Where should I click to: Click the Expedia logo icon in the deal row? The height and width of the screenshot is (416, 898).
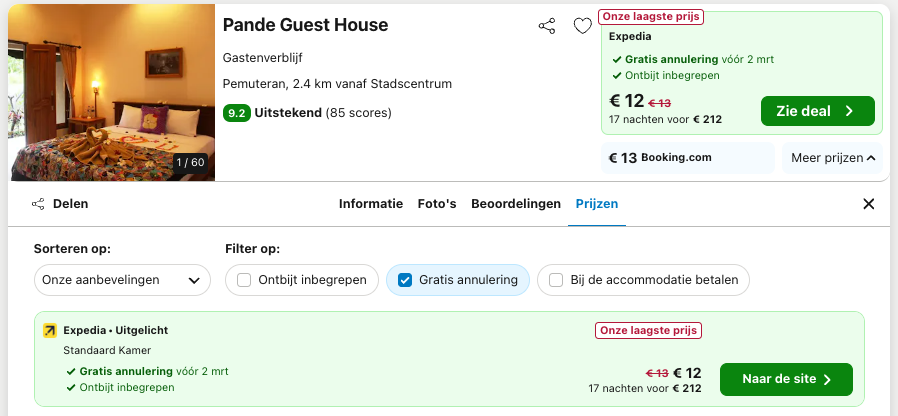pos(50,331)
